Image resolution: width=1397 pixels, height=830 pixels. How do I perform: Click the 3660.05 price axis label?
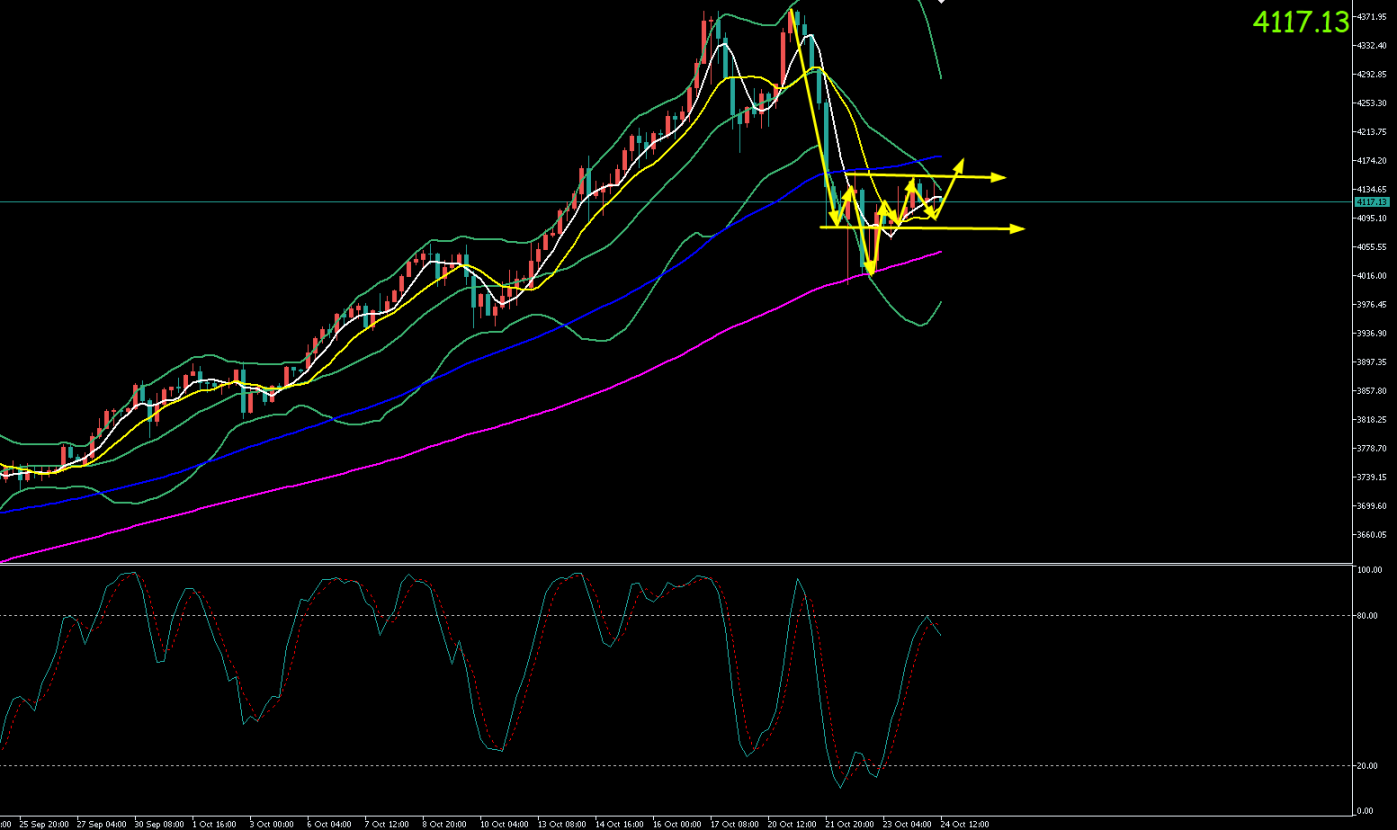click(x=1371, y=535)
